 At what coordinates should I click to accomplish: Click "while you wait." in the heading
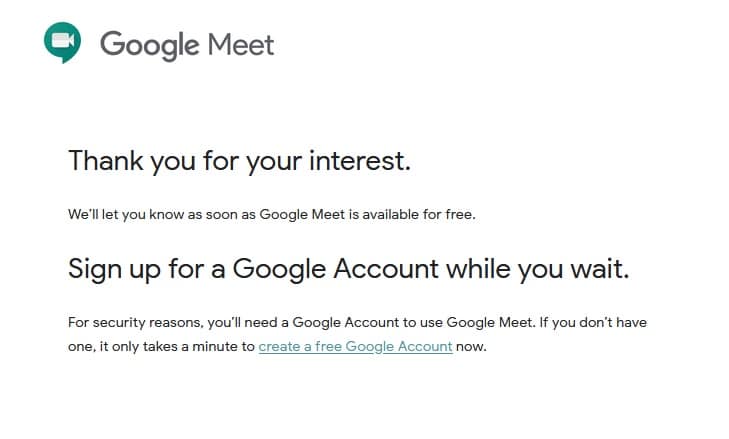(537, 269)
